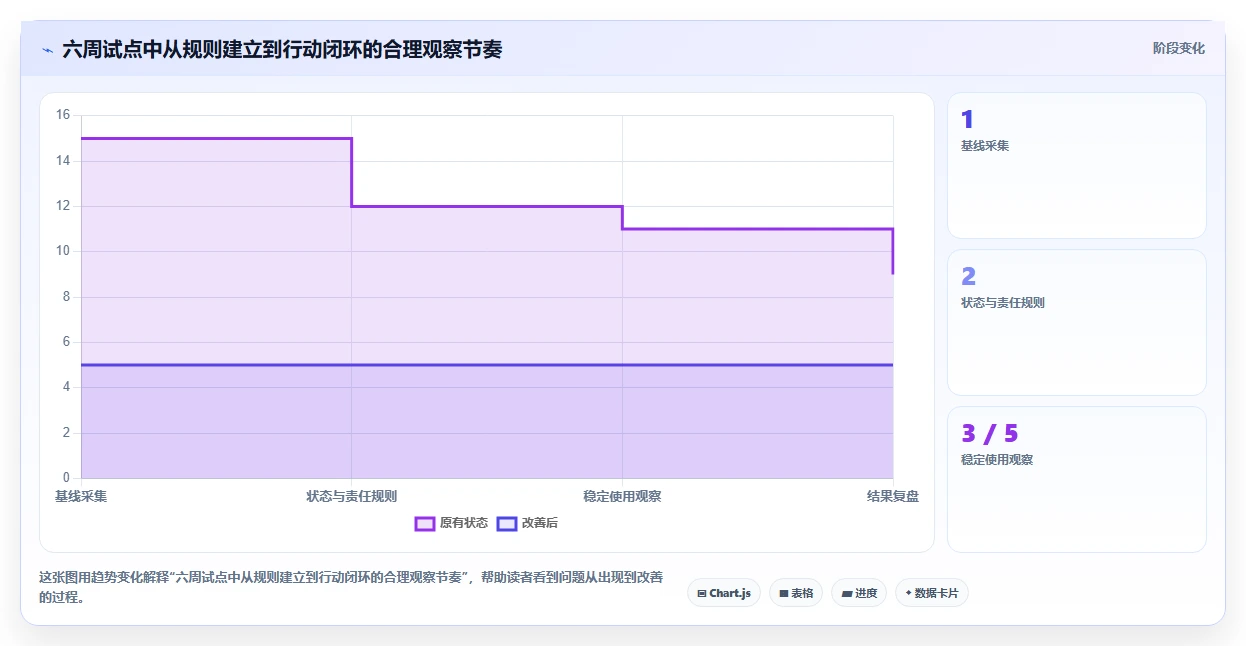Screen dimensions: 1246x646
Task: Open the 稳定使用观察 stage card
Action: click(1077, 479)
